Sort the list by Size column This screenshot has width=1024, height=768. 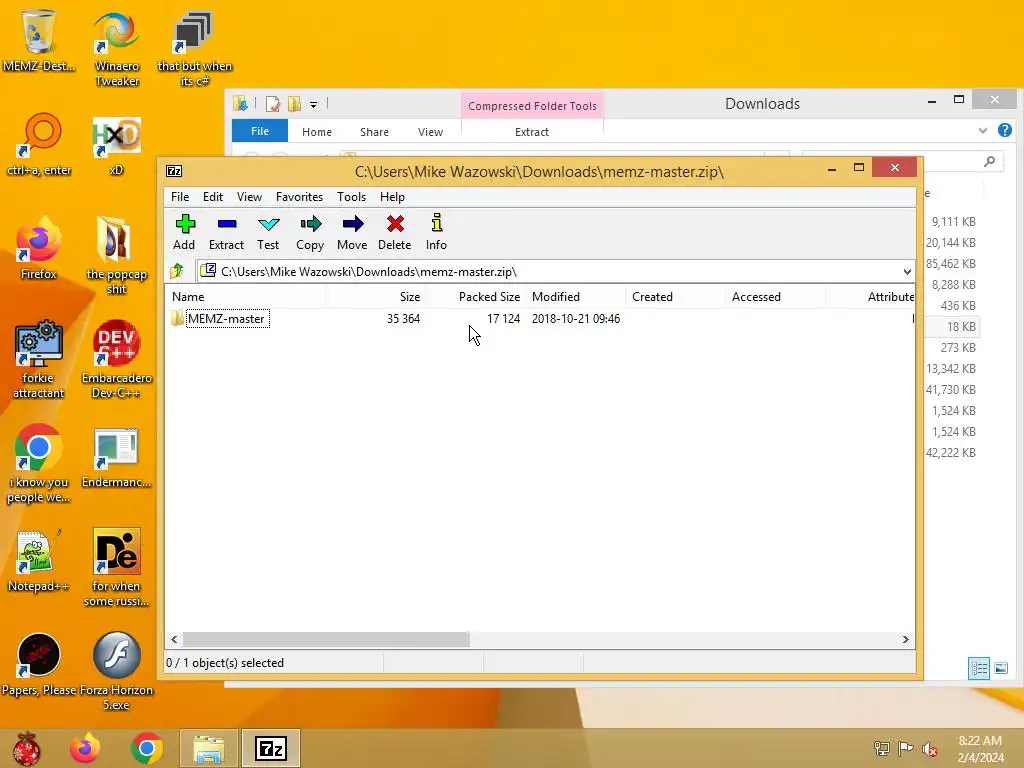376,296
